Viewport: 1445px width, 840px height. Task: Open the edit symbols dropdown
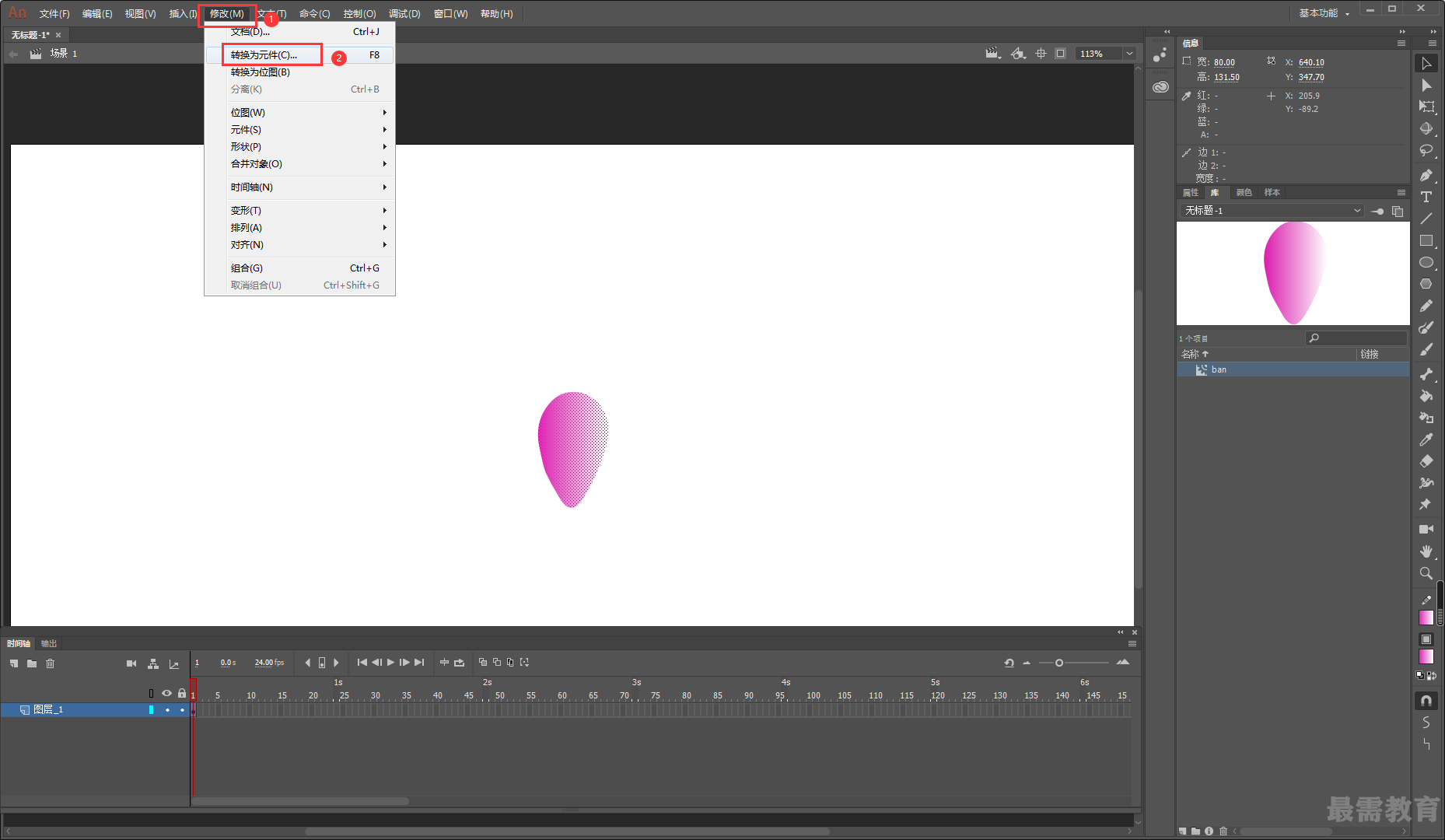1018,54
